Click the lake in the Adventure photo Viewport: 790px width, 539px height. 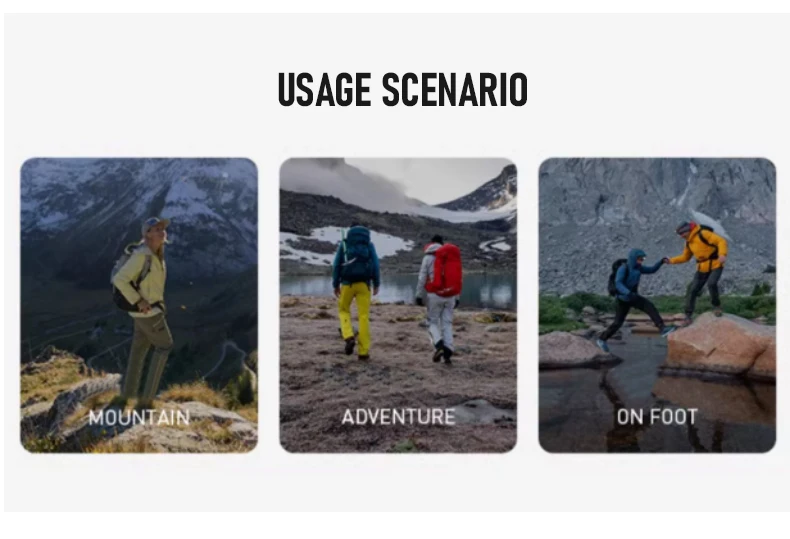[398, 289]
